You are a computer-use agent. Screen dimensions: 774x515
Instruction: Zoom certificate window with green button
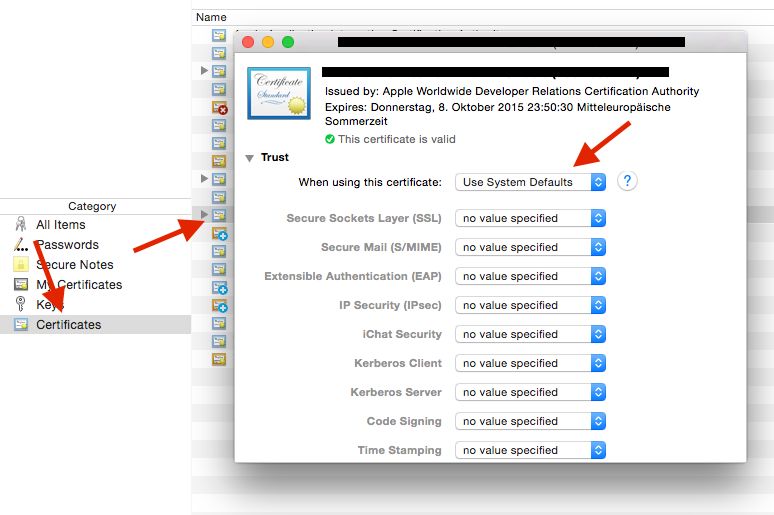coord(288,42)
